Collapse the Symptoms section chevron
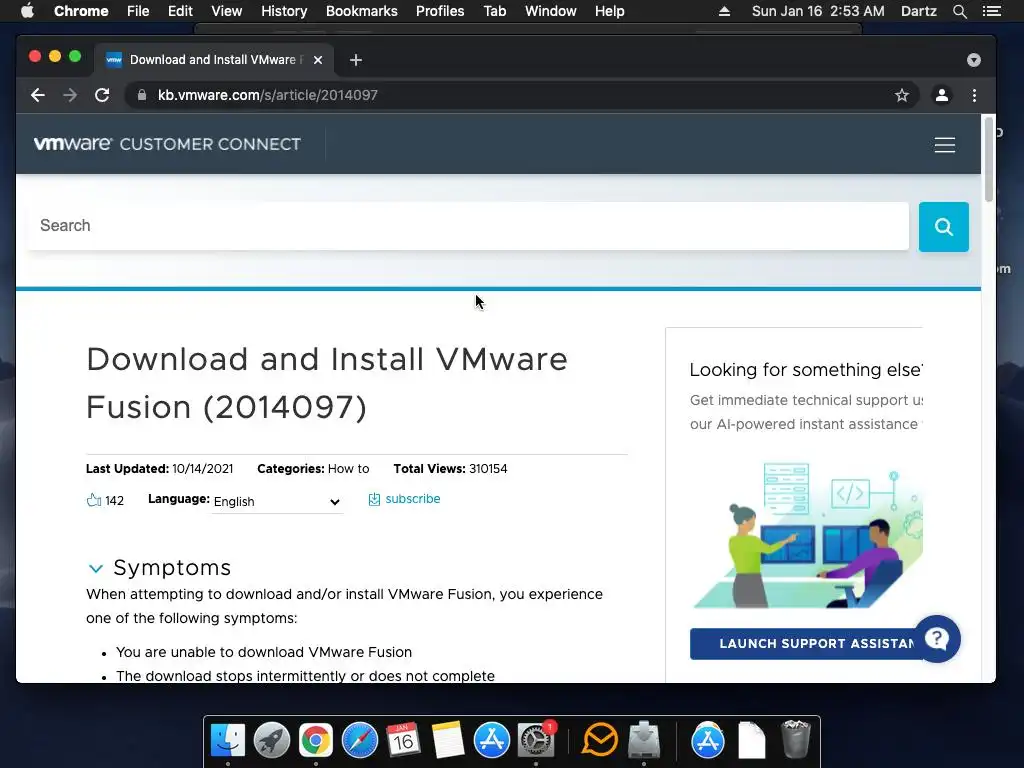The width and height of the screenshot is (1024, 768). (96, 568)
